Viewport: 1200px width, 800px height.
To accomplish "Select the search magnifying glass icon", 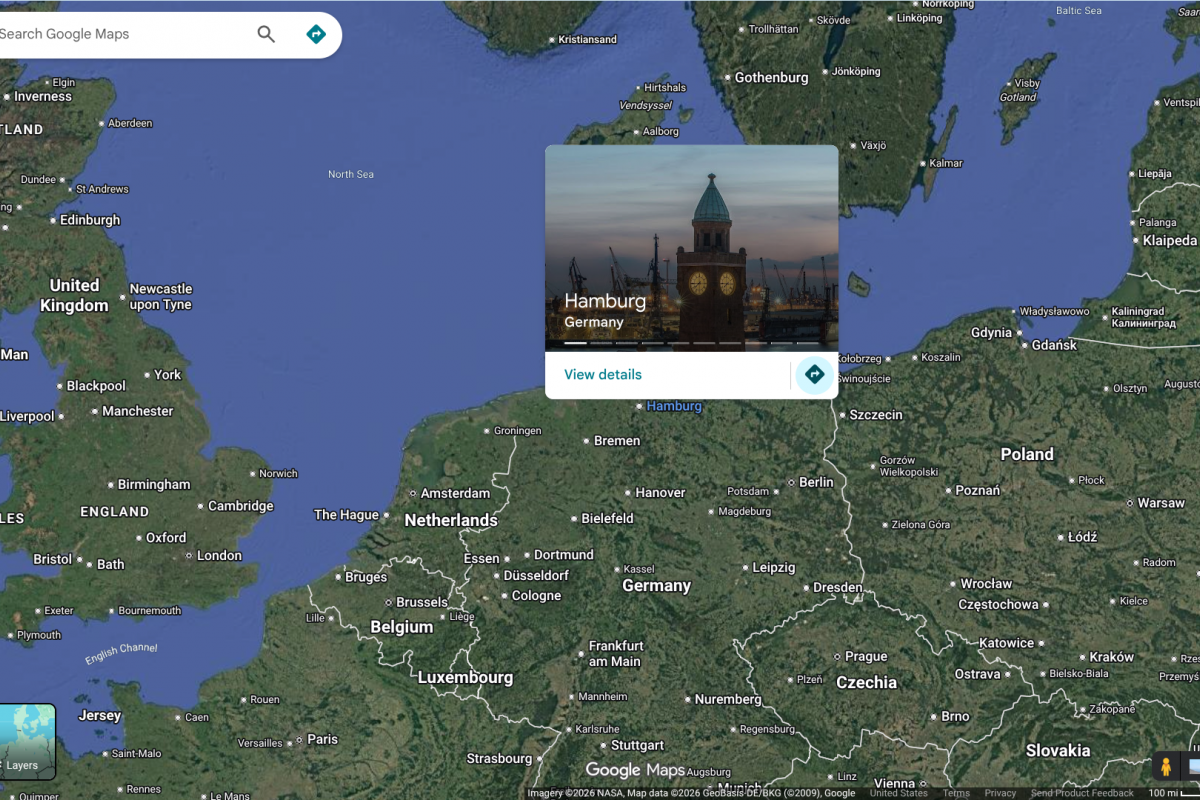I will point(266,33).
